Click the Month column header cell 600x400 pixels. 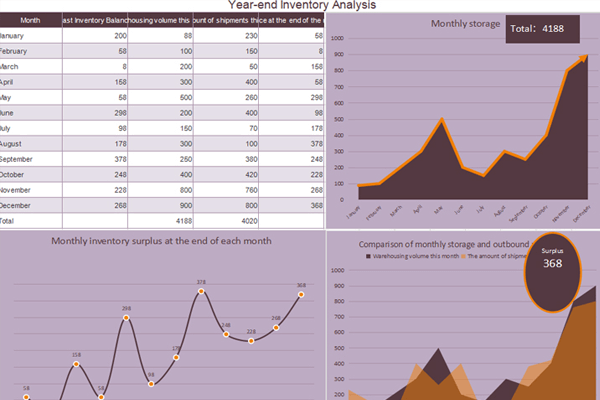[30, 19]
